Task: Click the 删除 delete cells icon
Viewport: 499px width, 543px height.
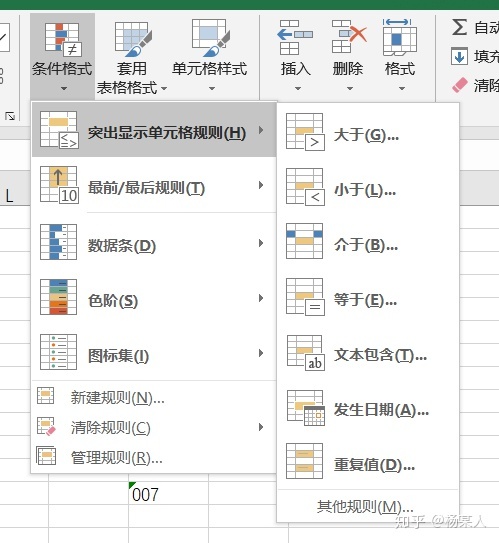Action: coord(349,36)
